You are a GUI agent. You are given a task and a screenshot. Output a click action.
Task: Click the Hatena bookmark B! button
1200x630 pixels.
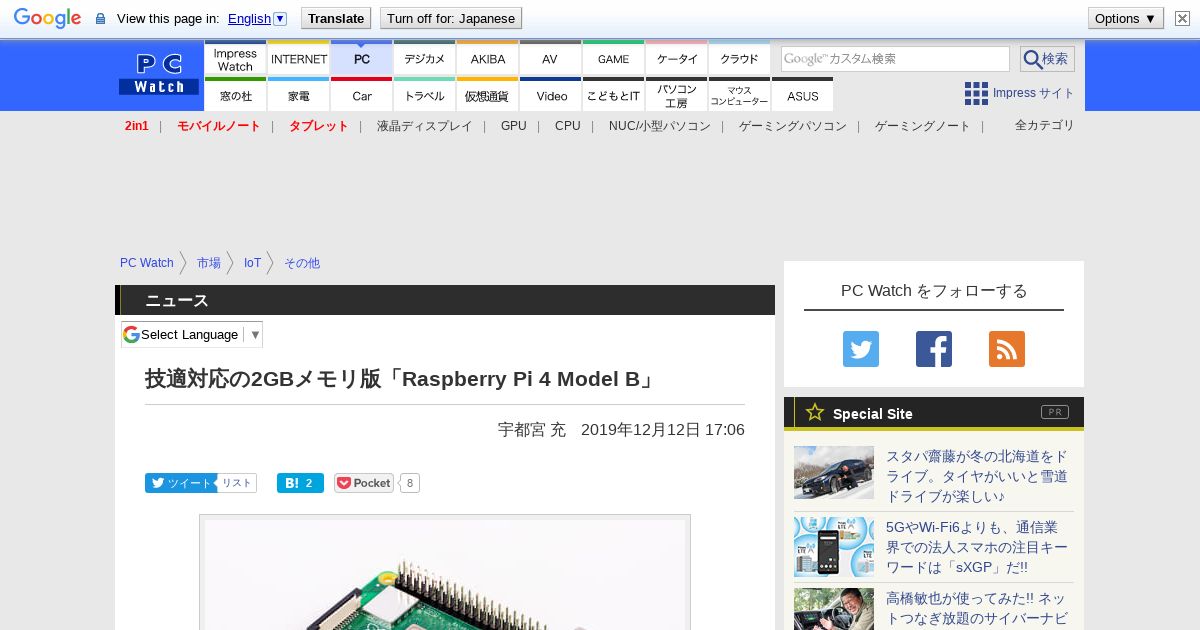[300, 483]
